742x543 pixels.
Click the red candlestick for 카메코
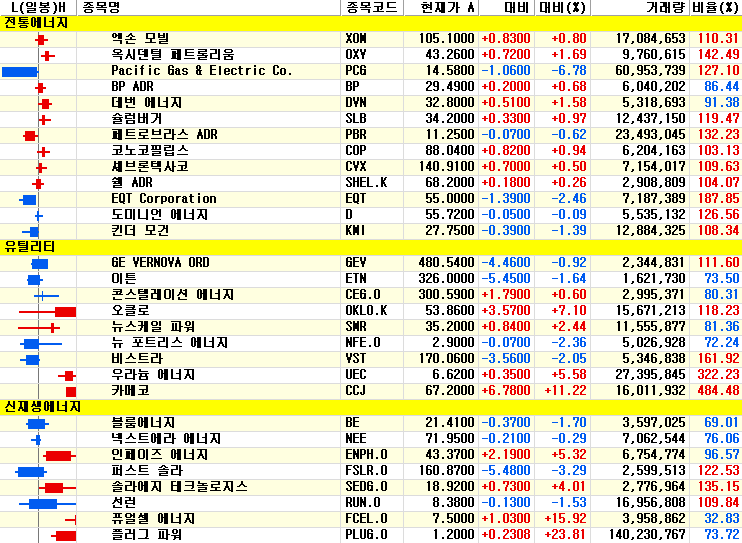click(x=71, y=392)
